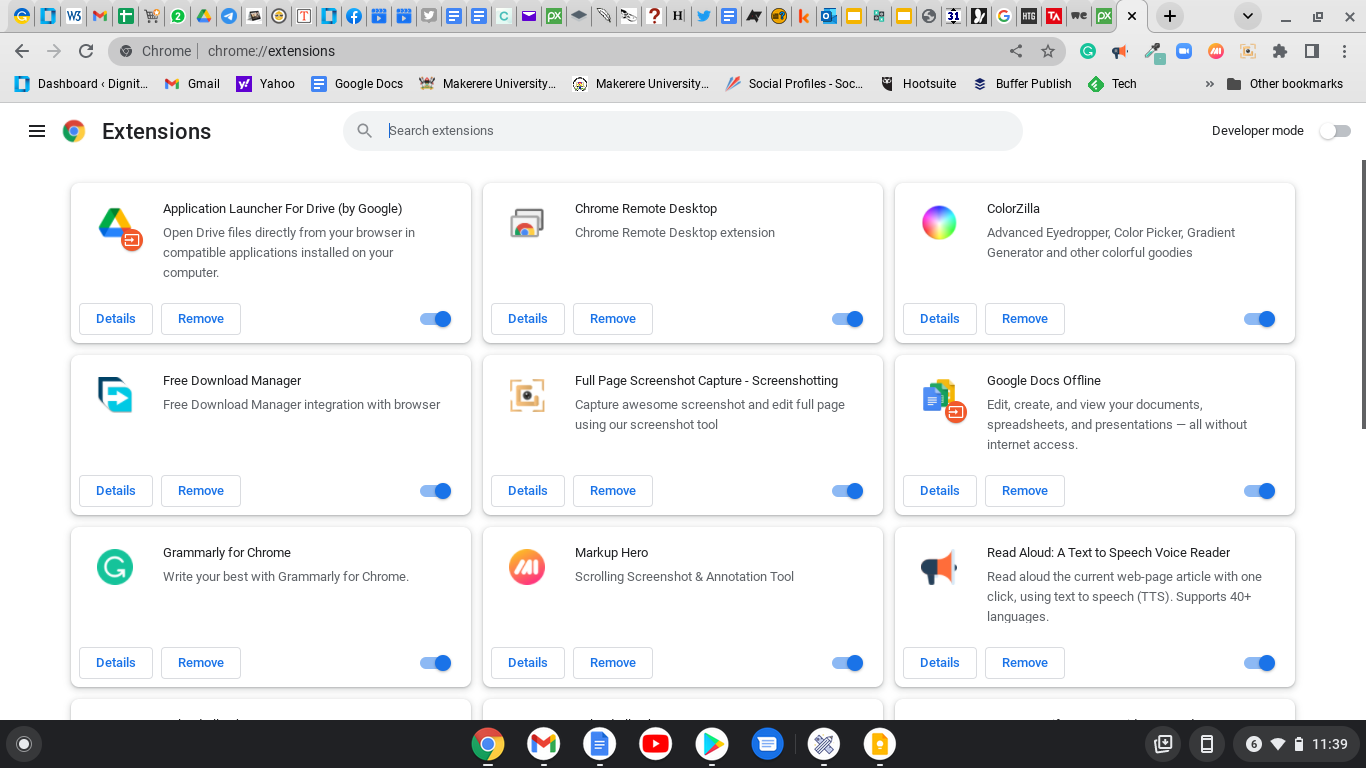Open the downloads holding space tray icon
The height and width of the screenshot is (768, 1366).
[1163, 744]
